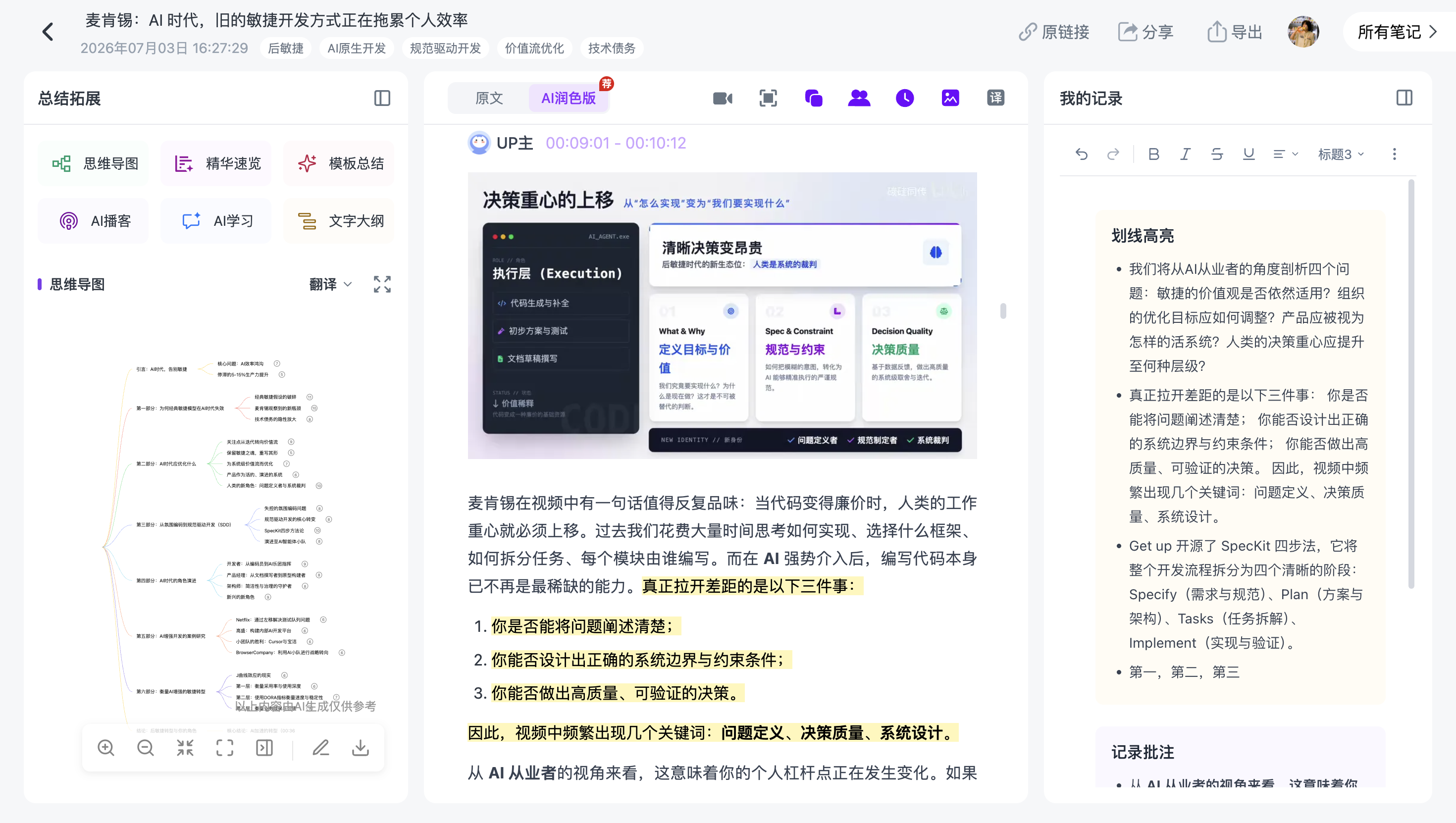Click the video camera icon

723,99
